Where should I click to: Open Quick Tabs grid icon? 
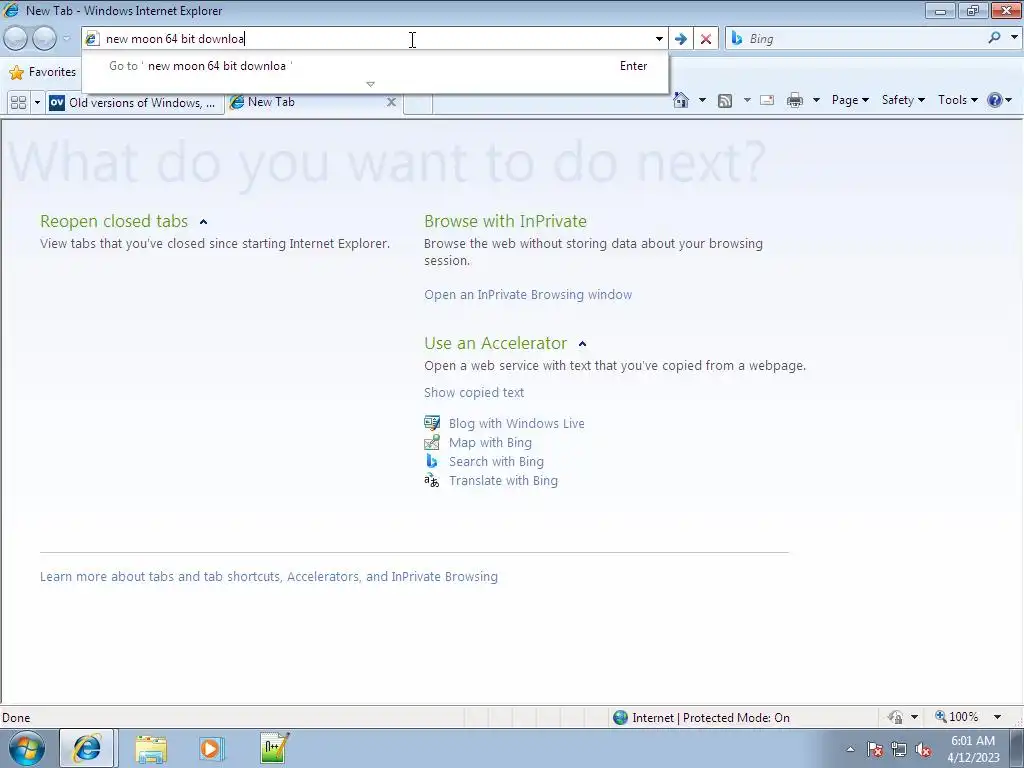coord(18,103)
